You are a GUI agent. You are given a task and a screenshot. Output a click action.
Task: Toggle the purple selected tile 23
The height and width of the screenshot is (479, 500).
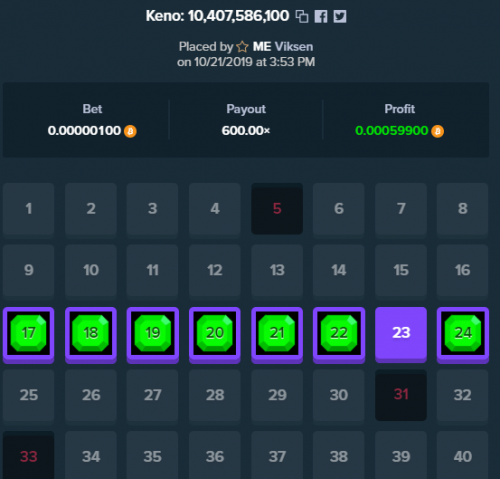click(401, 335)
